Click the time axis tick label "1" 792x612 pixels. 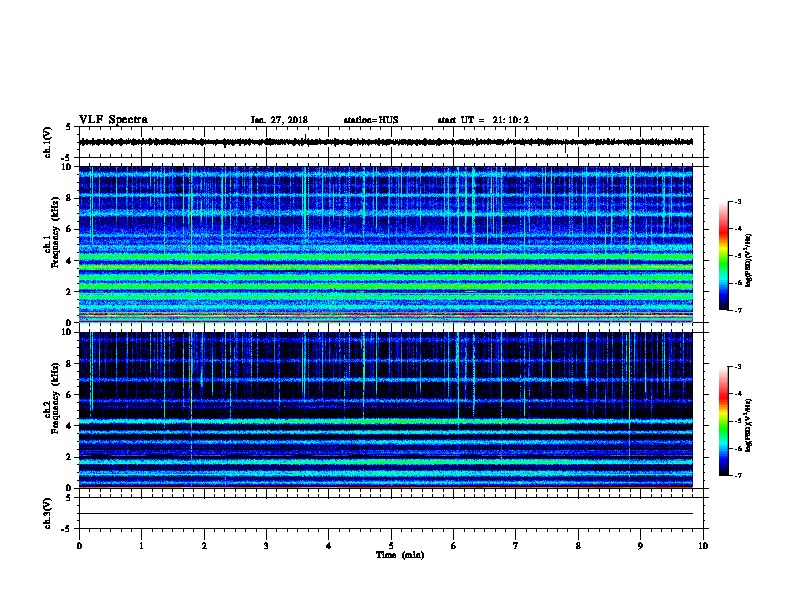coord(141,546)
